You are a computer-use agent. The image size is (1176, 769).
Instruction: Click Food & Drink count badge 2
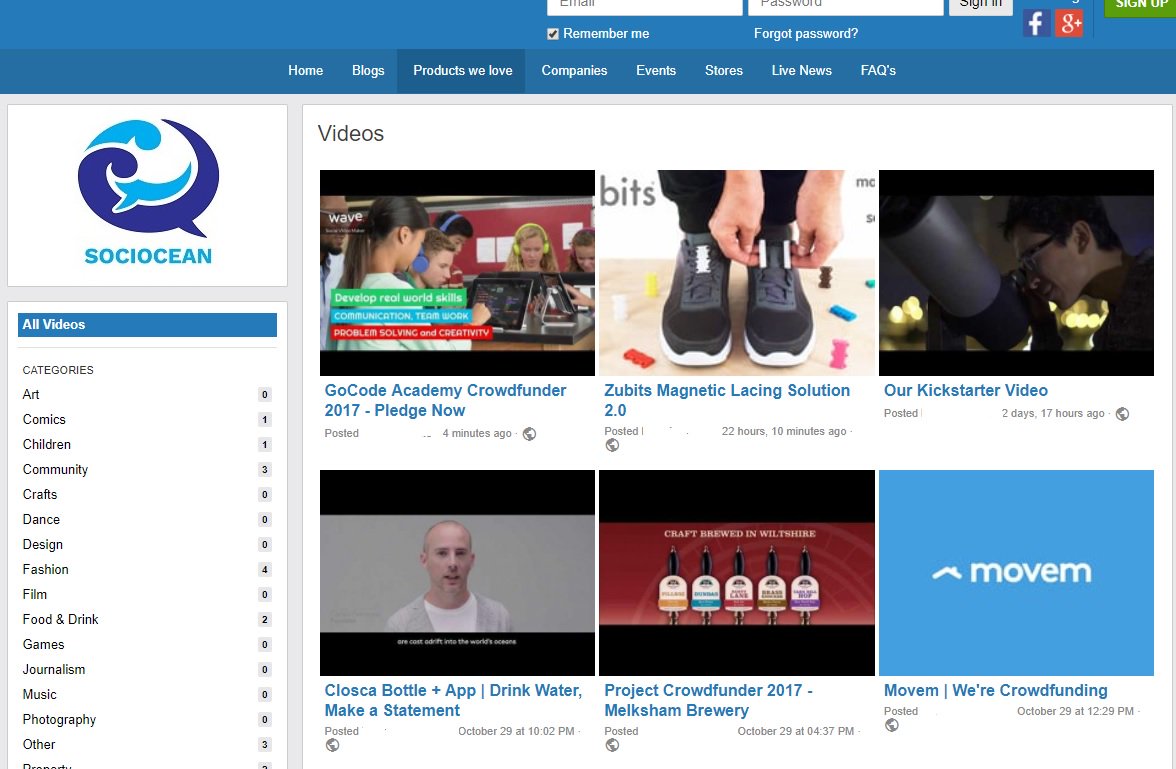265,620
